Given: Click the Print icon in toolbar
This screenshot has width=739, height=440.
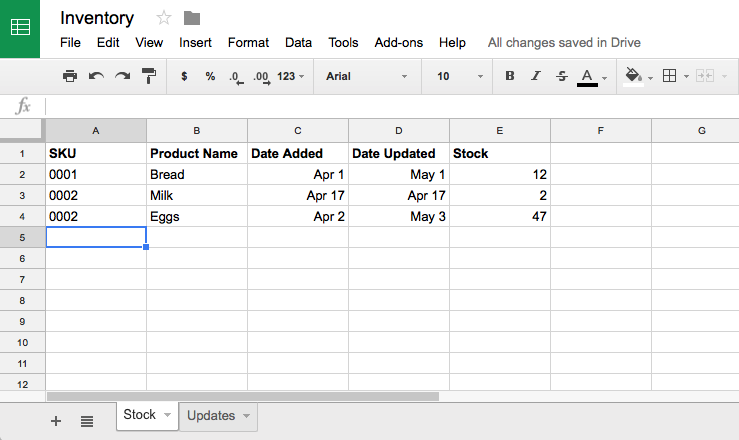Looking at the screenshot, I should point(70,76).
